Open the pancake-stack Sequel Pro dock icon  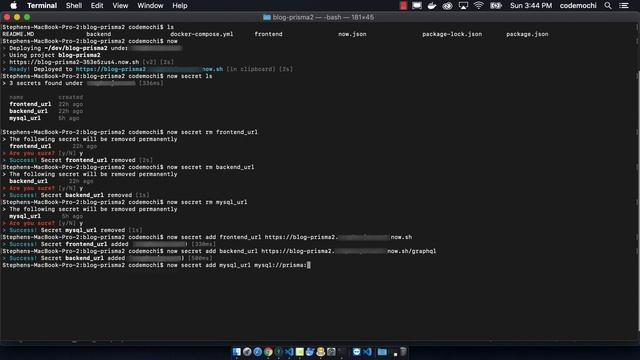(321, 351)
